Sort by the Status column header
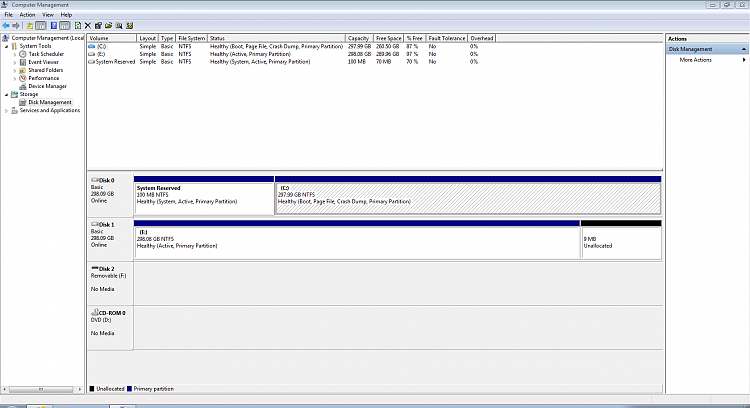The width and height of the screenshot is (750, 408). pyautogui.click(x=276, y=38)
